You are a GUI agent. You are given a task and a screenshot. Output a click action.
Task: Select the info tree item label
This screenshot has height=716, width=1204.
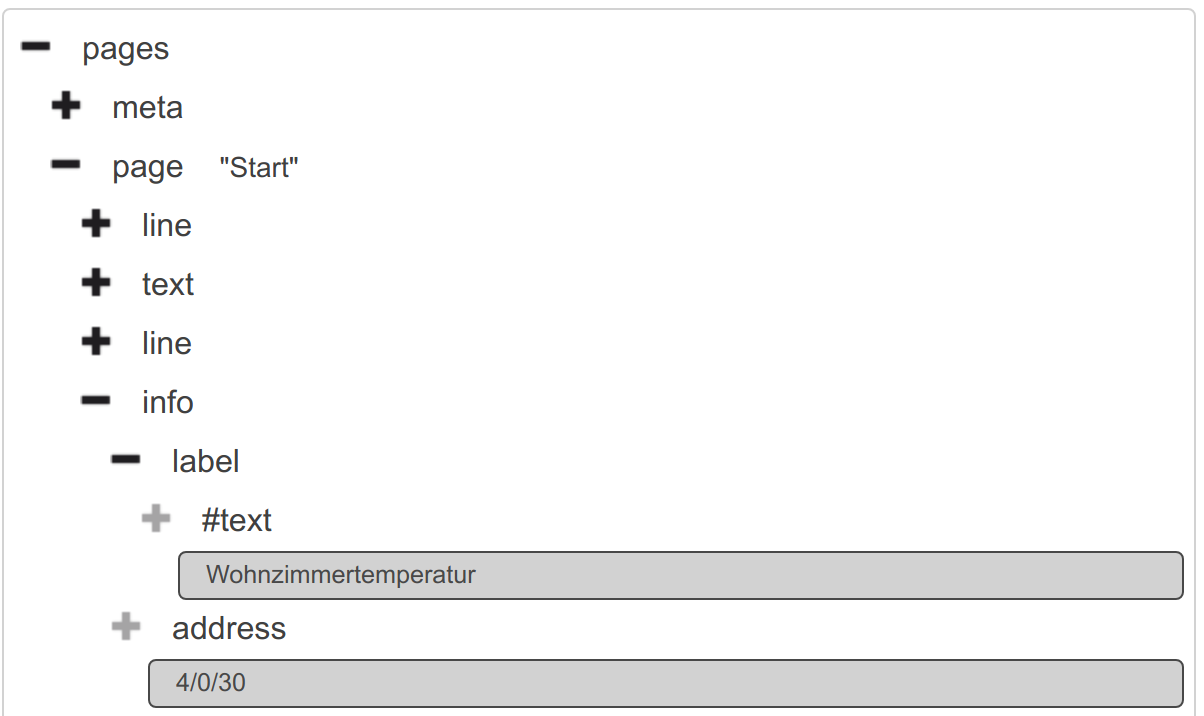pyautogui.click(x=167, y=403)
